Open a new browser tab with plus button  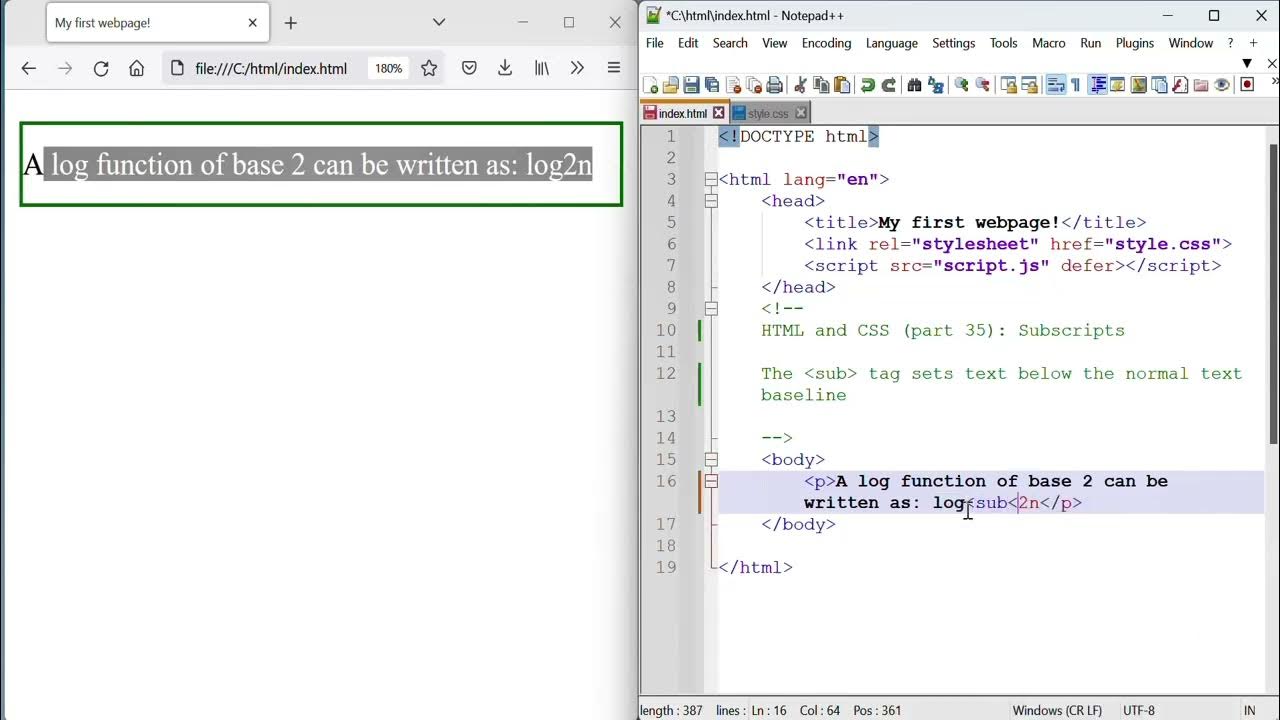point(291,22)
